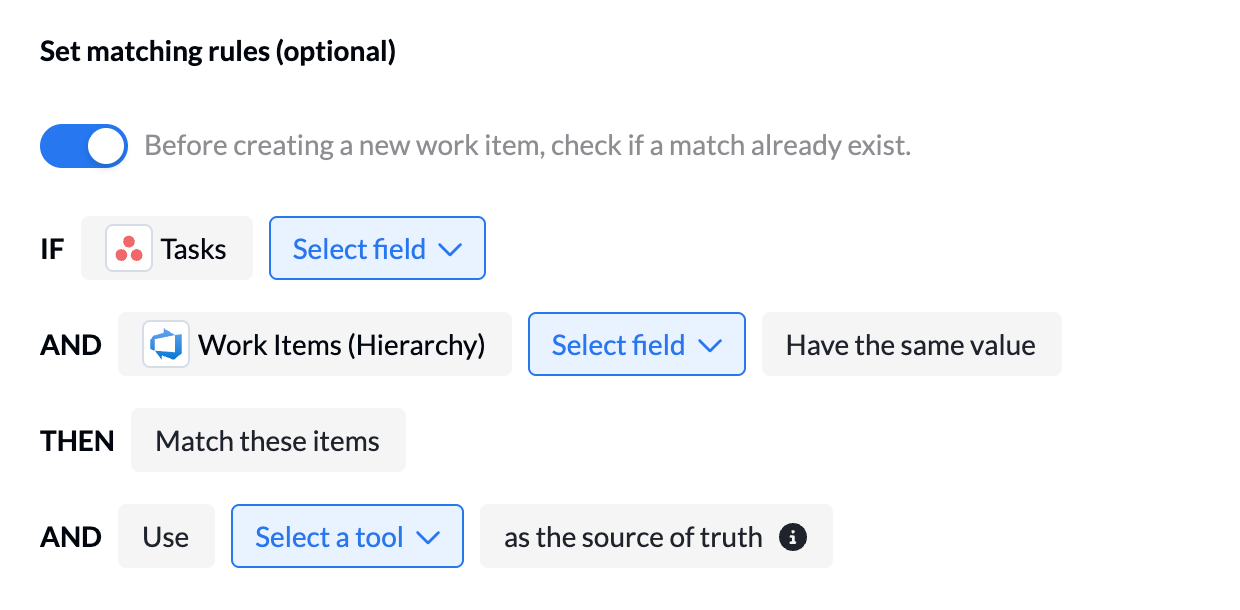Click the Have the same value chip
The image size is (1240, 610).
click(911, 345)
